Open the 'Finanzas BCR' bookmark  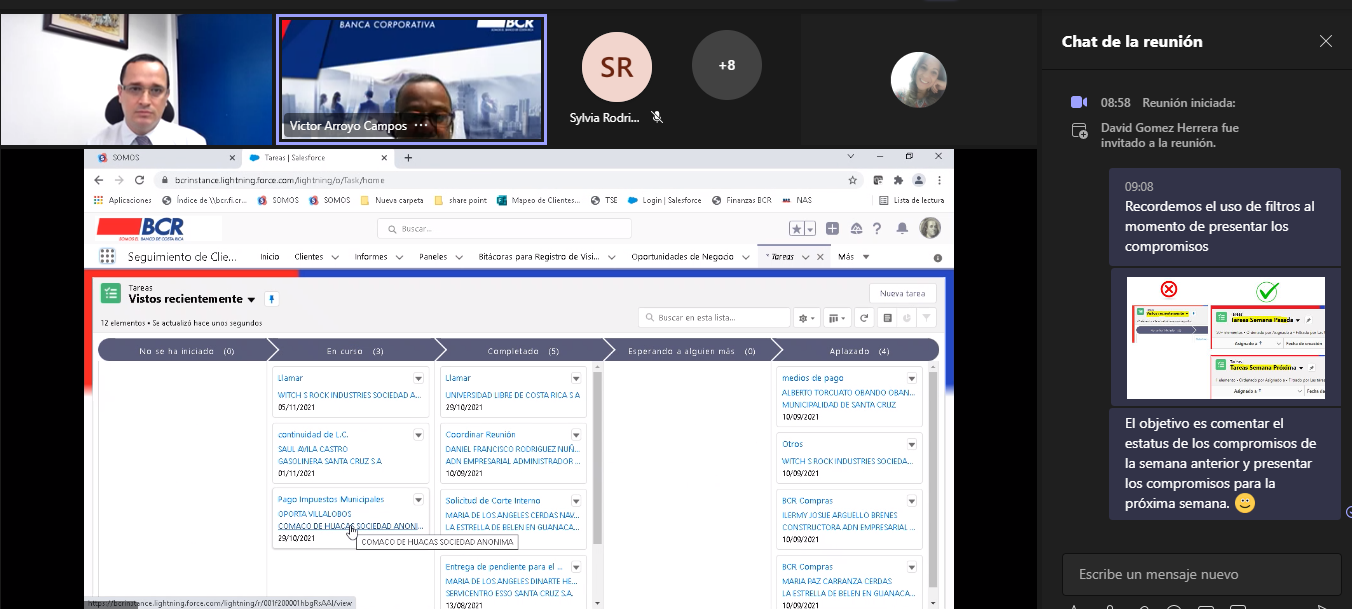click(x=742, y=200)
